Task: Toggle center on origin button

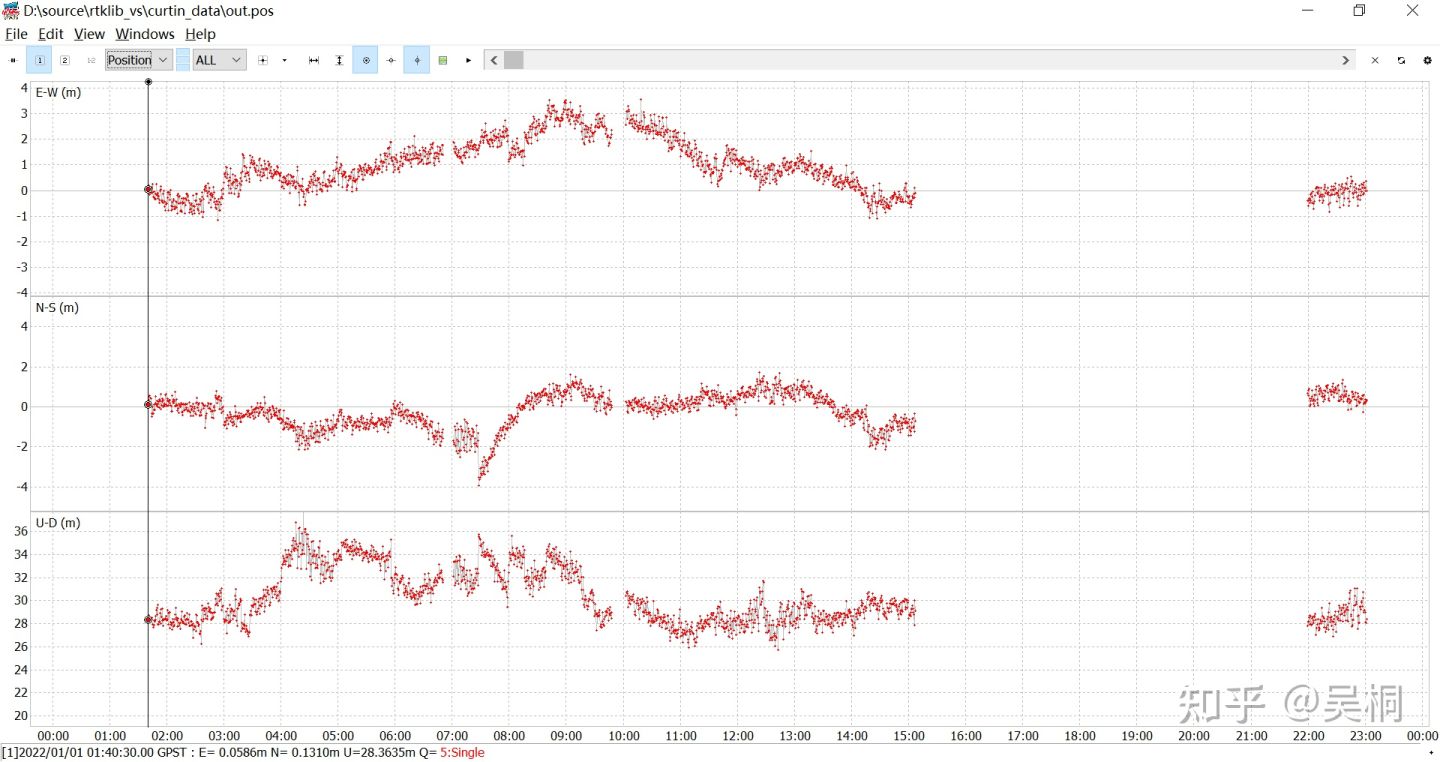Action: pos(366,60)
